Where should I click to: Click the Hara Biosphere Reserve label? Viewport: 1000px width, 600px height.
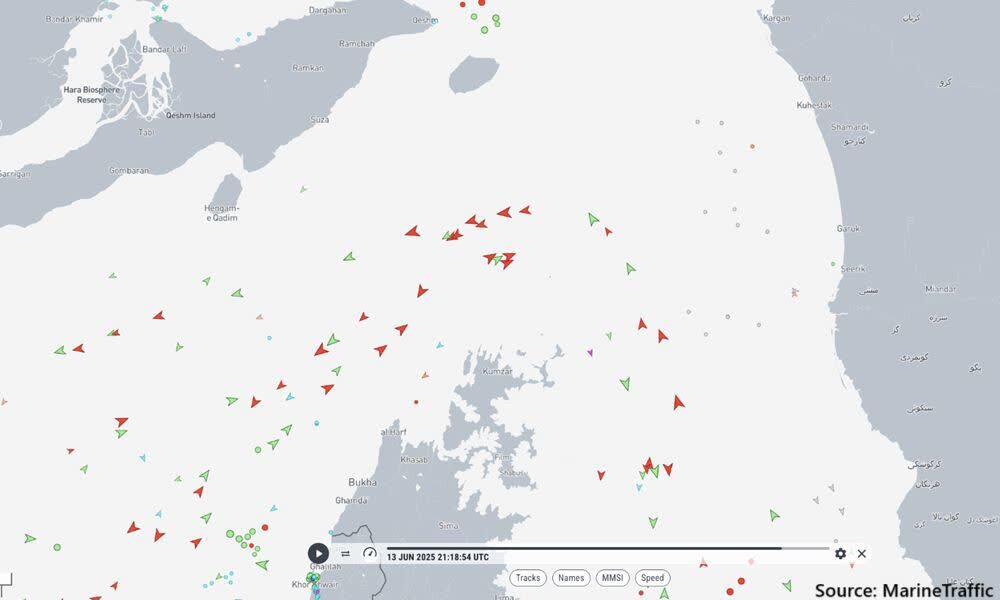coord(91,94)
